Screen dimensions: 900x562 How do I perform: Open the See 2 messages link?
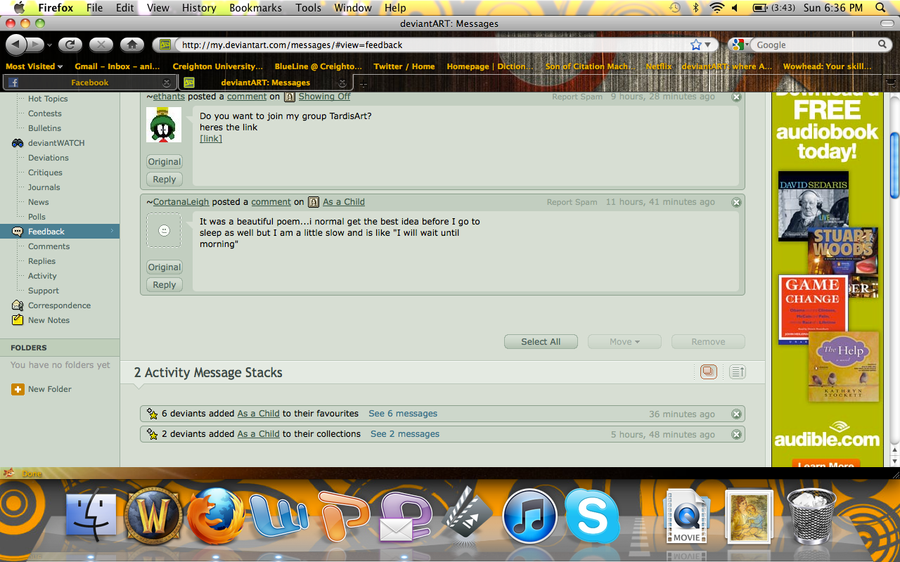coord(405,434)
